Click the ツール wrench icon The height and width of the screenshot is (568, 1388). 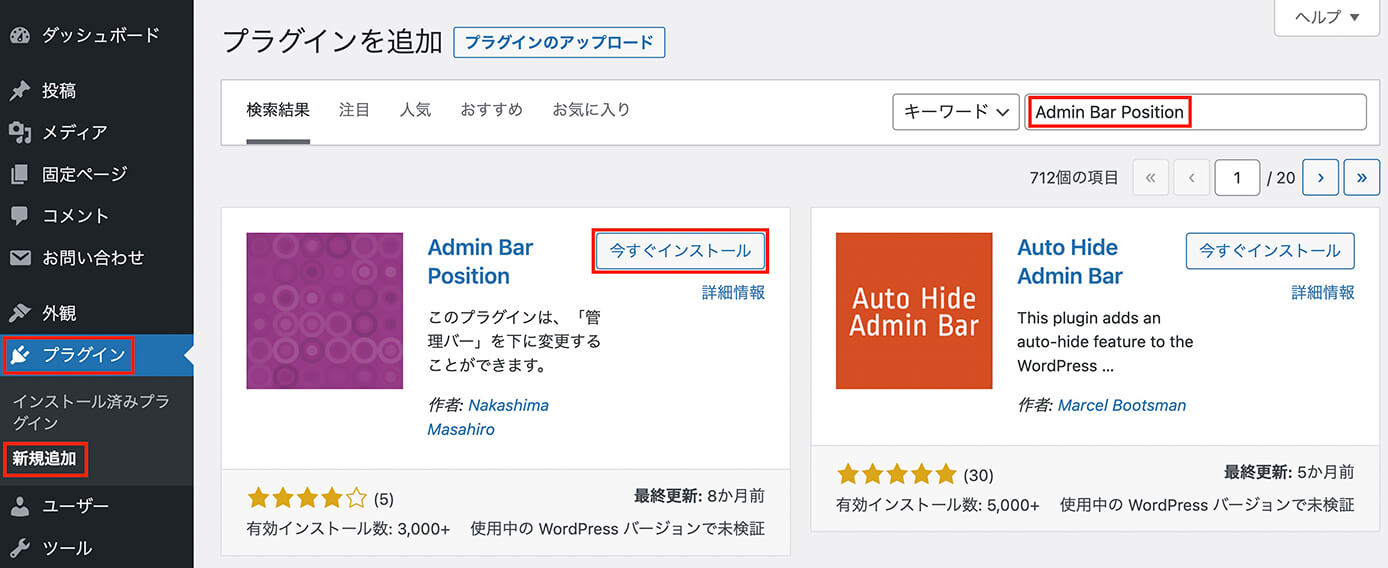[20, 548]
